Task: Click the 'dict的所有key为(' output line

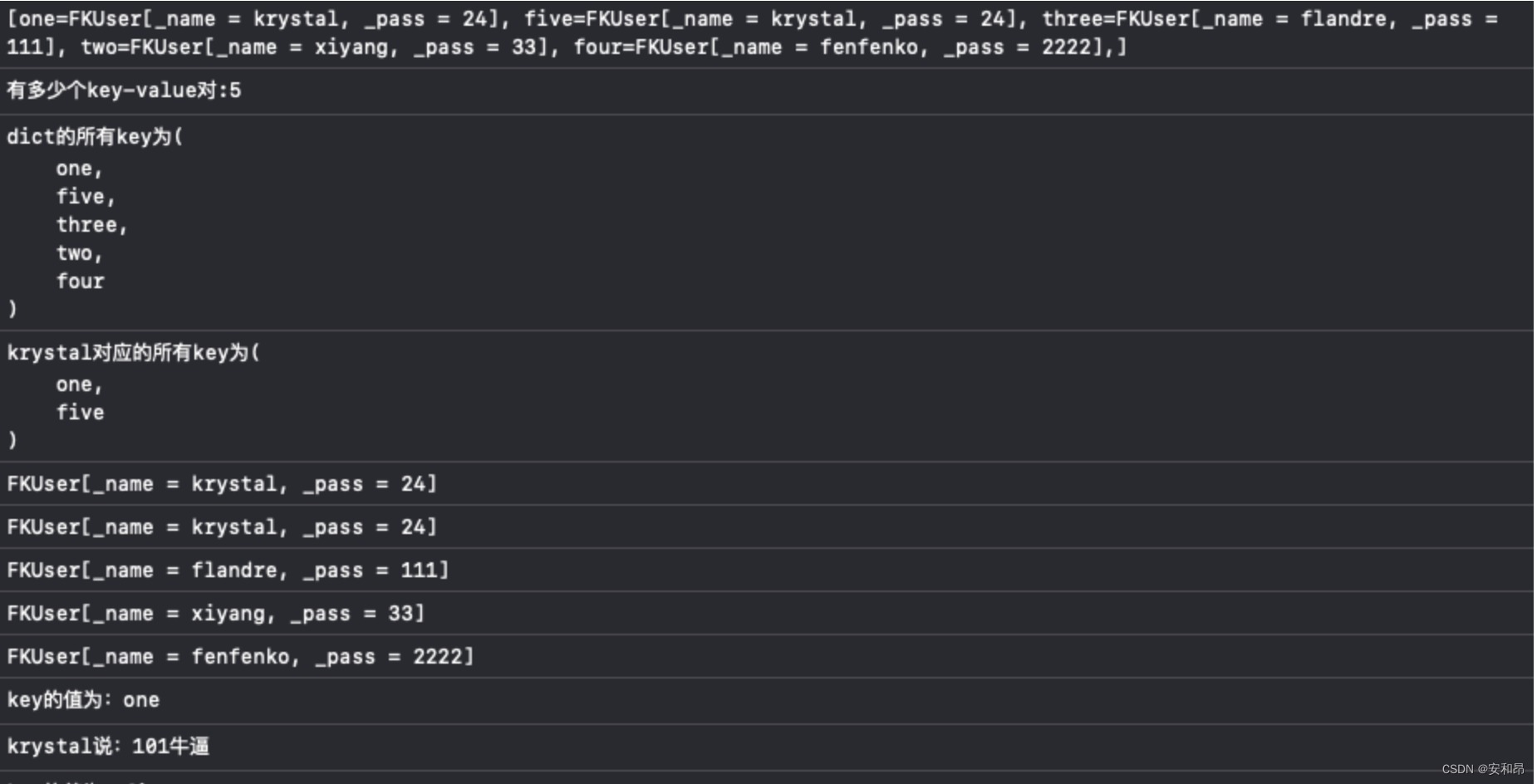Action: click(95, 137)
